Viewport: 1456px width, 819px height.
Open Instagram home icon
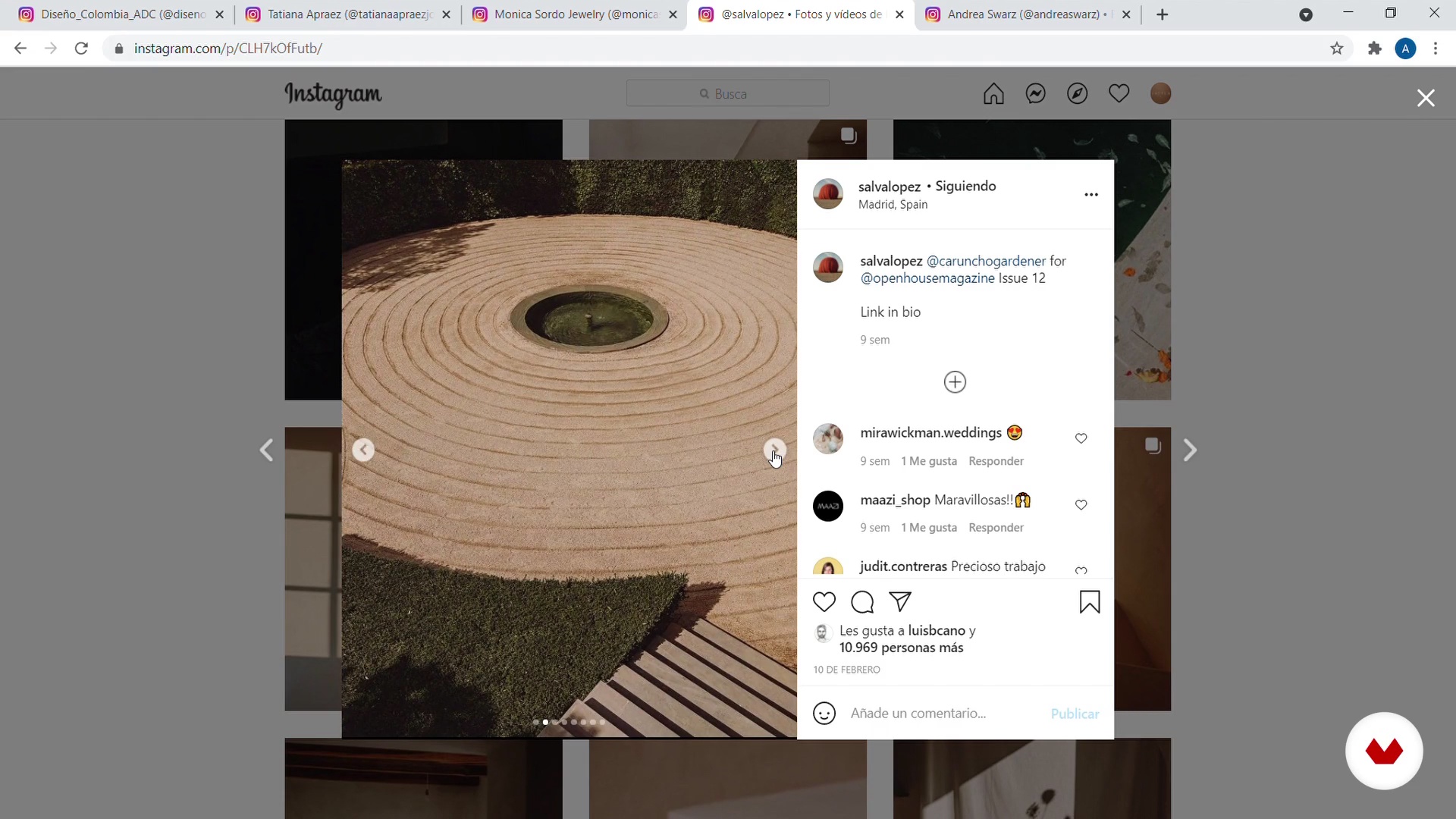pyautogui.click(x=993, y=94)
